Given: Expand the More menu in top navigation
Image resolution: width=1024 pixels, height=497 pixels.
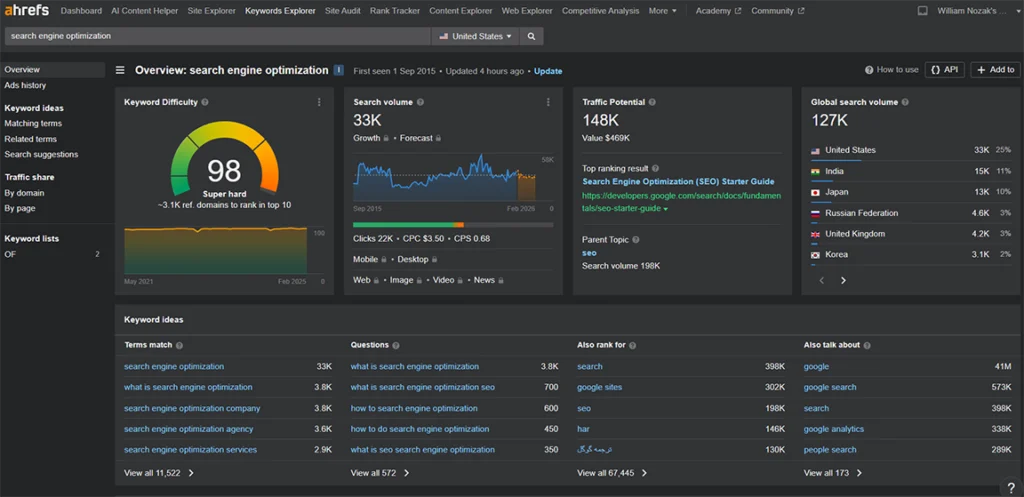Looking at the screenshot, I should [662, 11].
